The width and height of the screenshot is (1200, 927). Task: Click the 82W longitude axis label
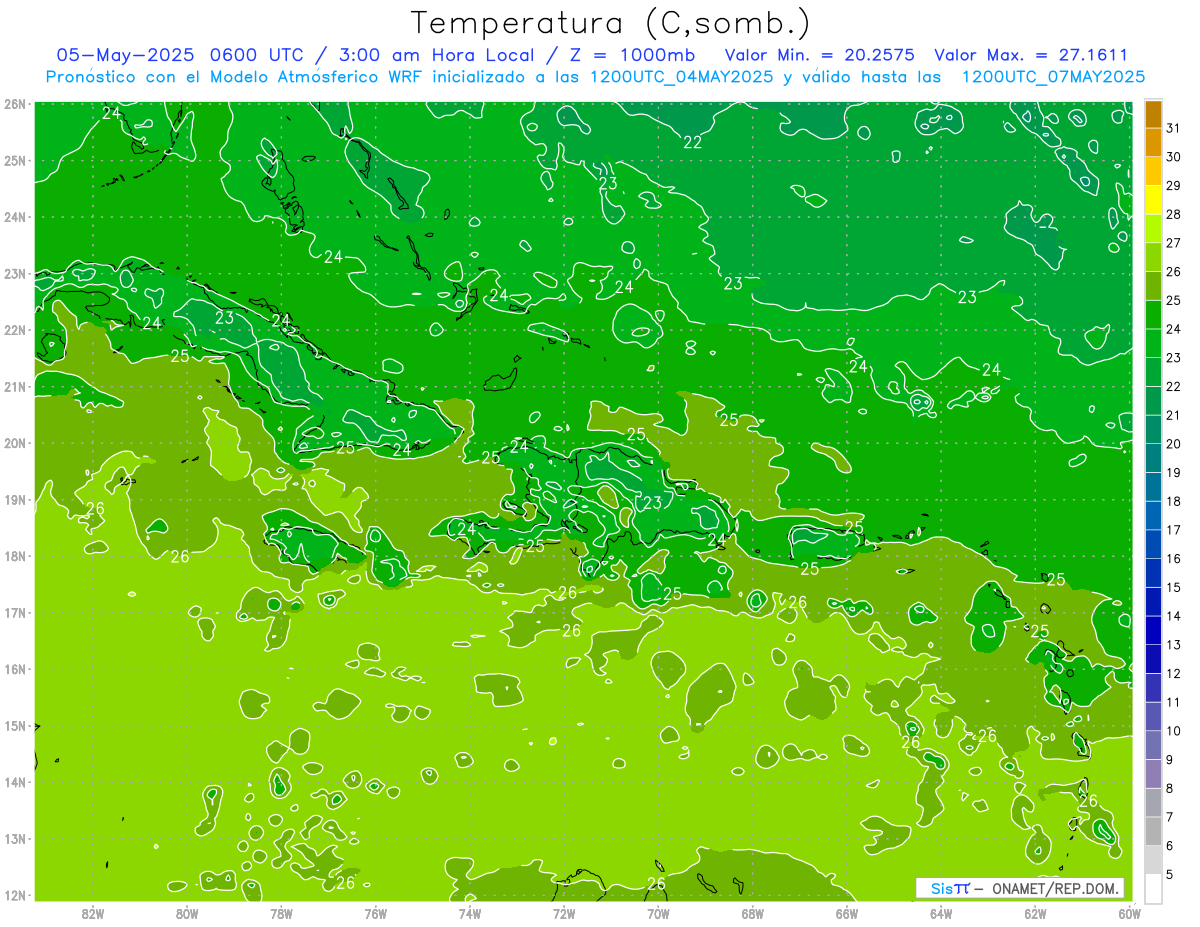tap(93, 912)
